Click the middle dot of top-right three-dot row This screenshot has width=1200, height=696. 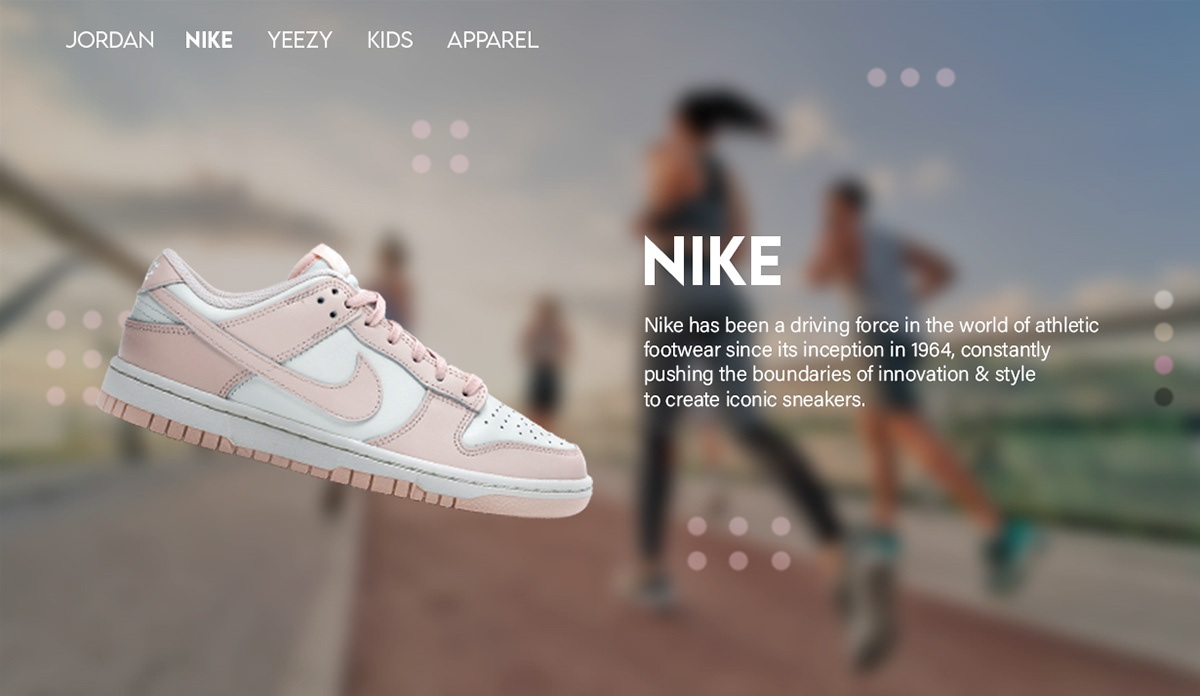[x=909, y=77]
